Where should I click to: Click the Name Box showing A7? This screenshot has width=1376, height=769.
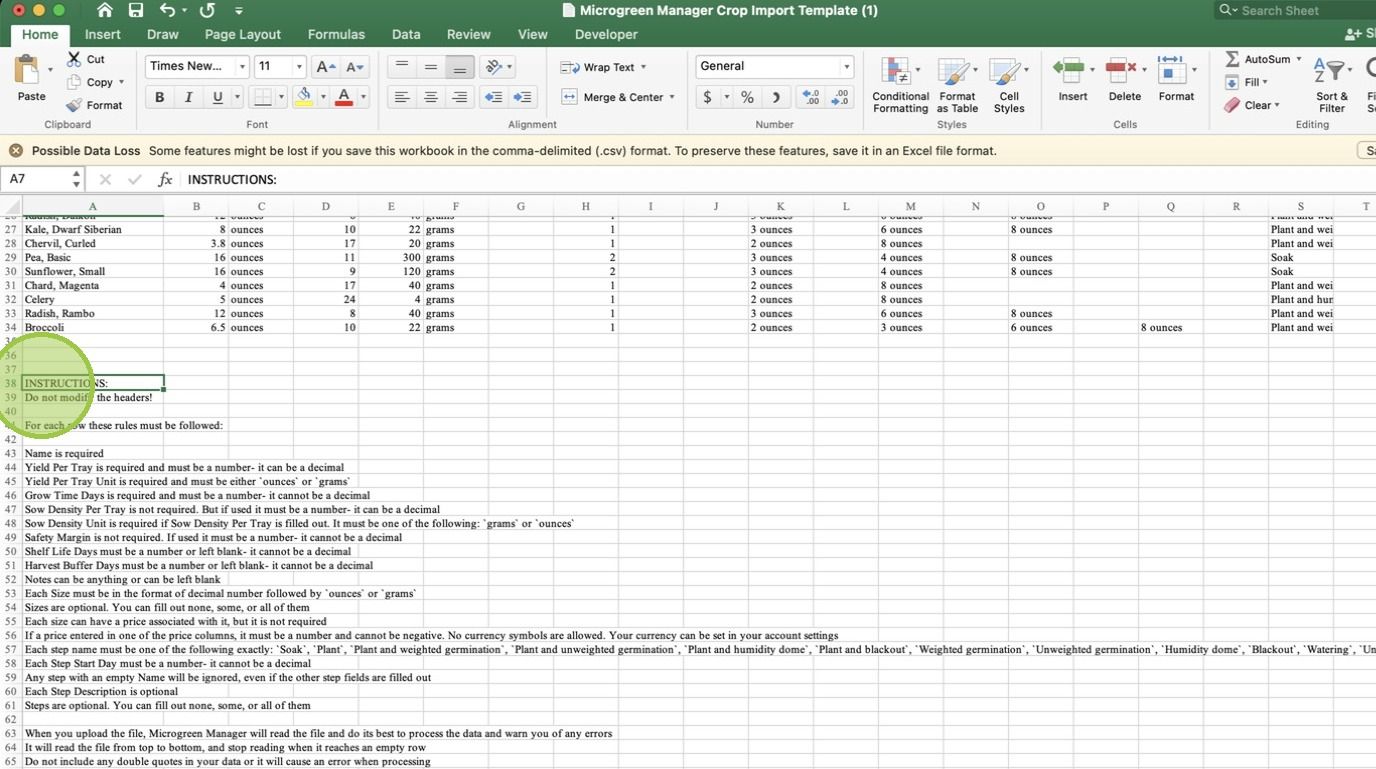42,179
